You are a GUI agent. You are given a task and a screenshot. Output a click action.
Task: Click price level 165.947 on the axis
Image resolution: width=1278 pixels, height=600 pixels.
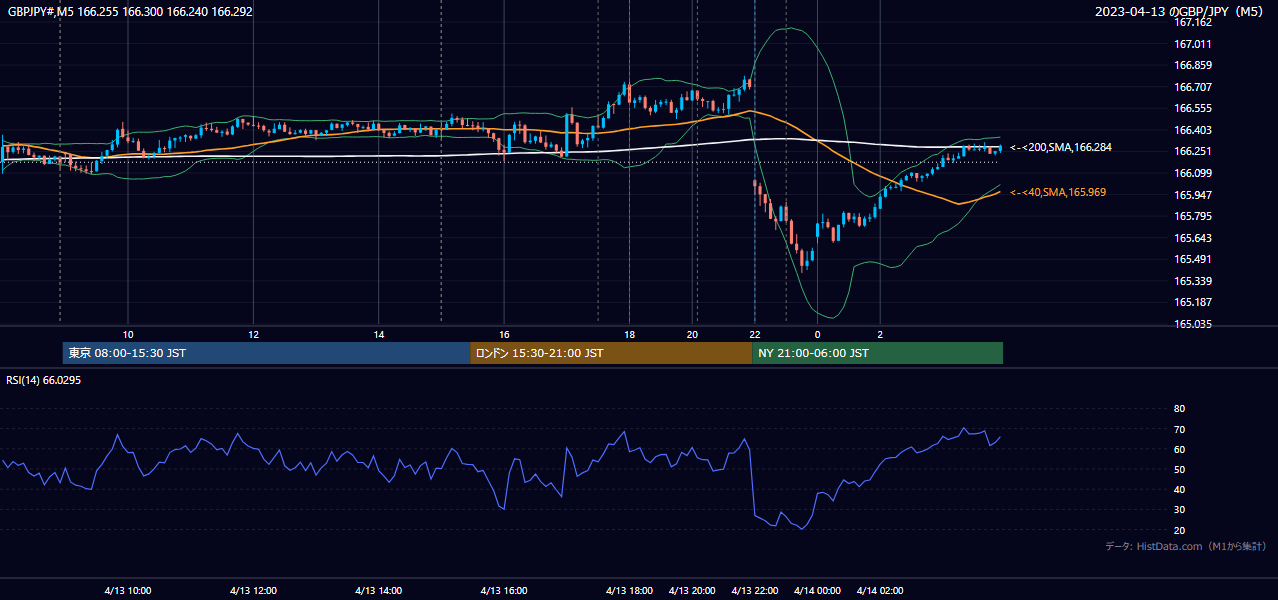tap(1193, 195)
